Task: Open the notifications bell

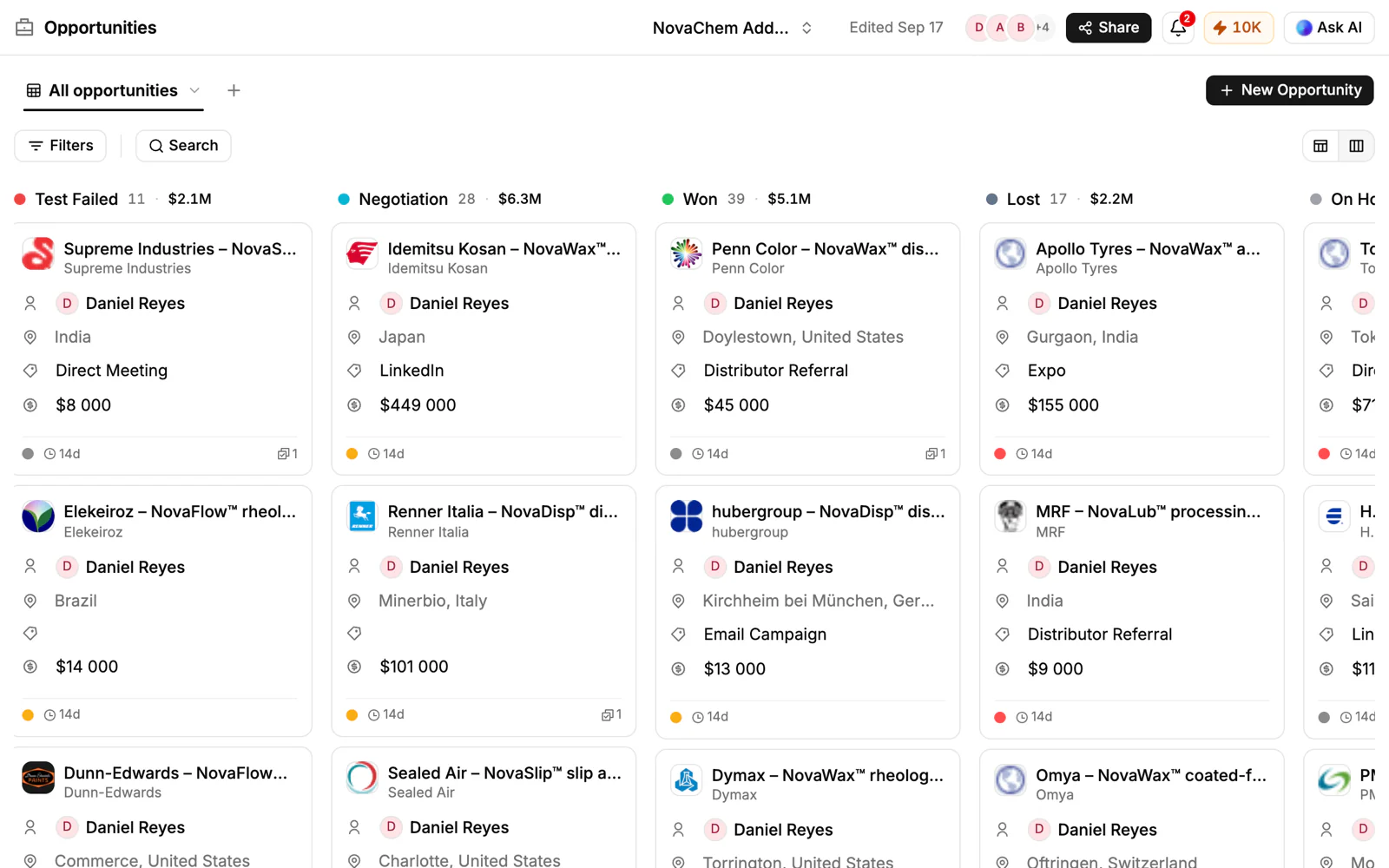Action: tap(1178, 28)
